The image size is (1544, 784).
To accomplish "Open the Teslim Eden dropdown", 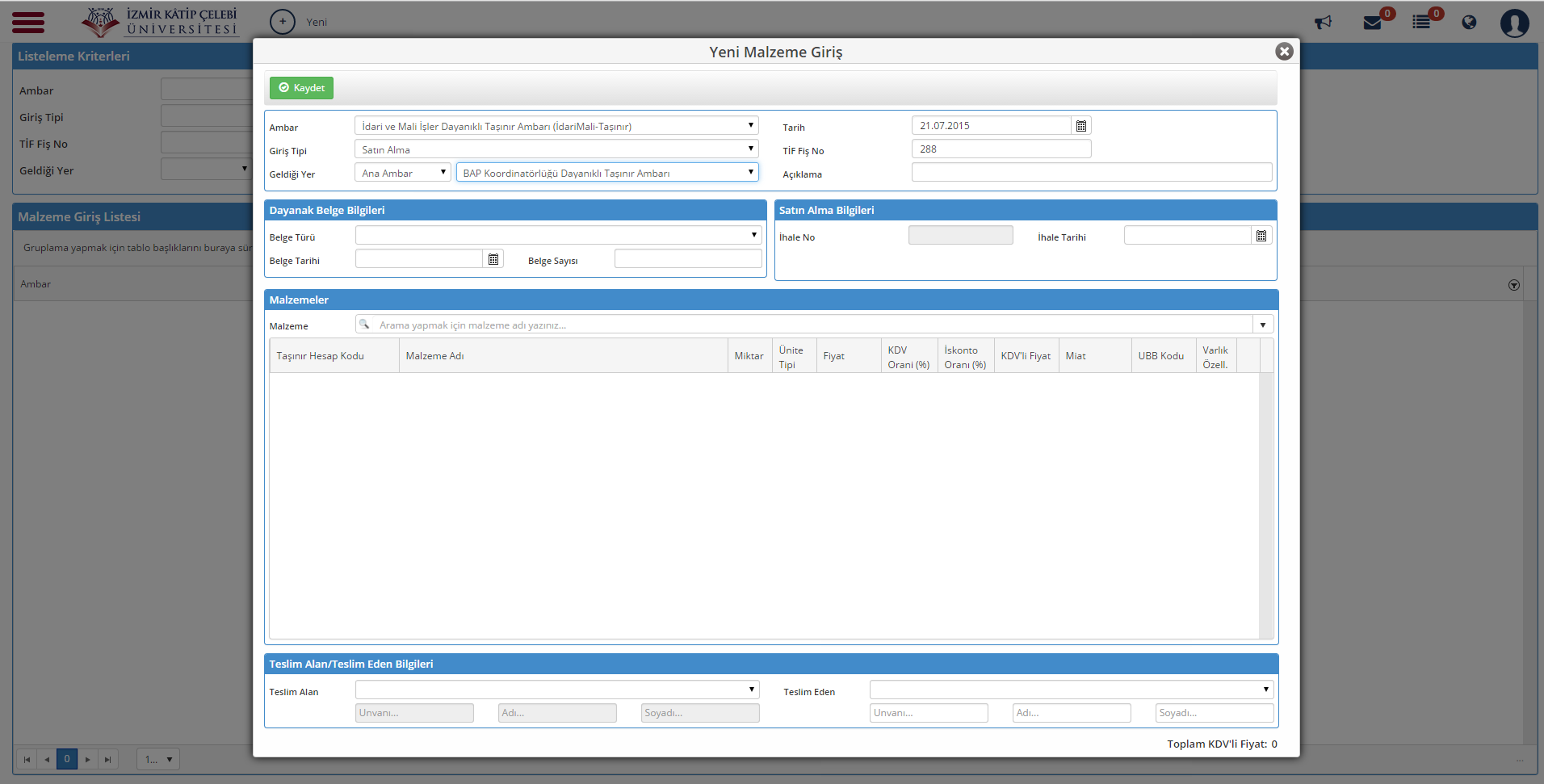I will (x=1072, y=690).
